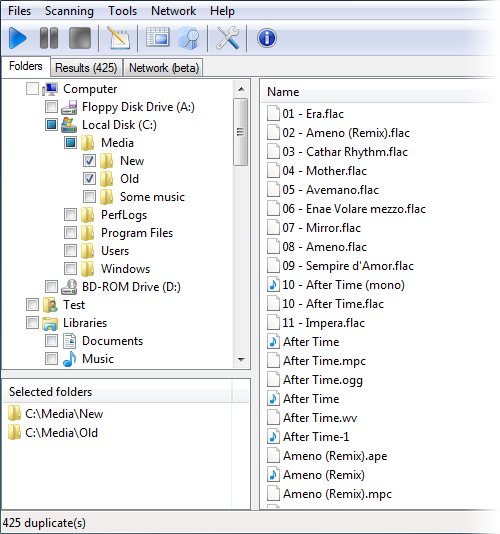
Task: Click the icon of 10 - After Time (mono)
Action: [x=274, y=285]
